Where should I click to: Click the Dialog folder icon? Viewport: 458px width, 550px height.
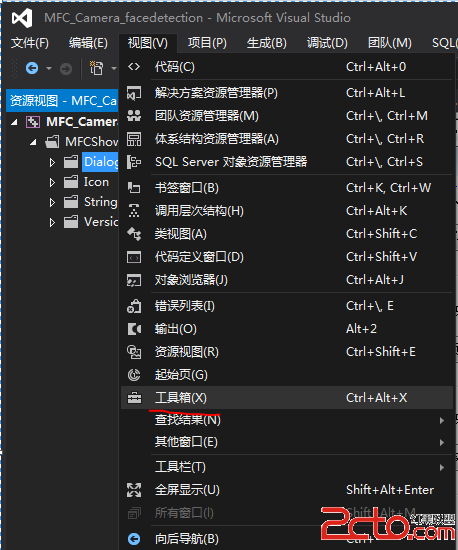coord(71,162)
